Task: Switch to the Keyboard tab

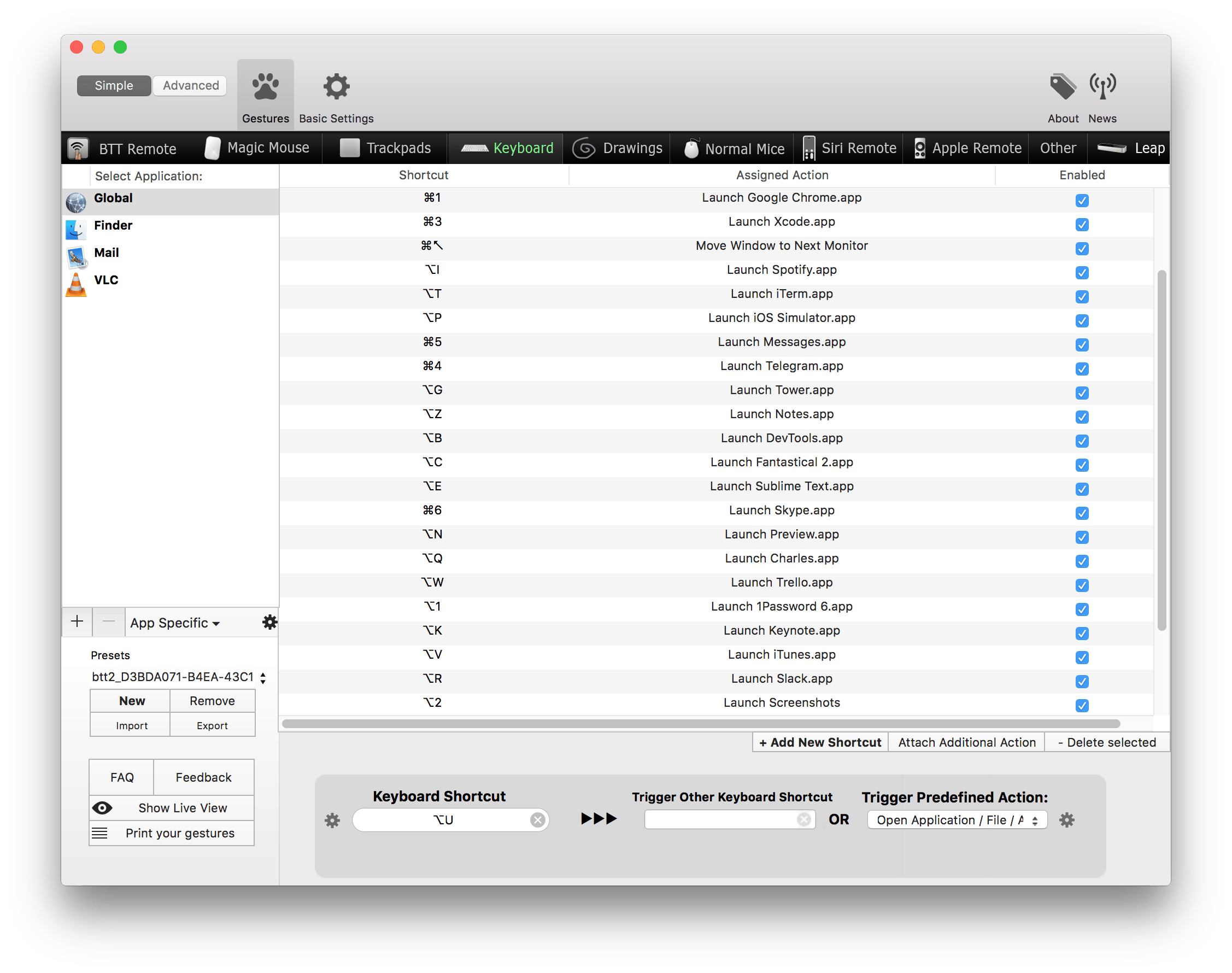Action: (506, 148)
